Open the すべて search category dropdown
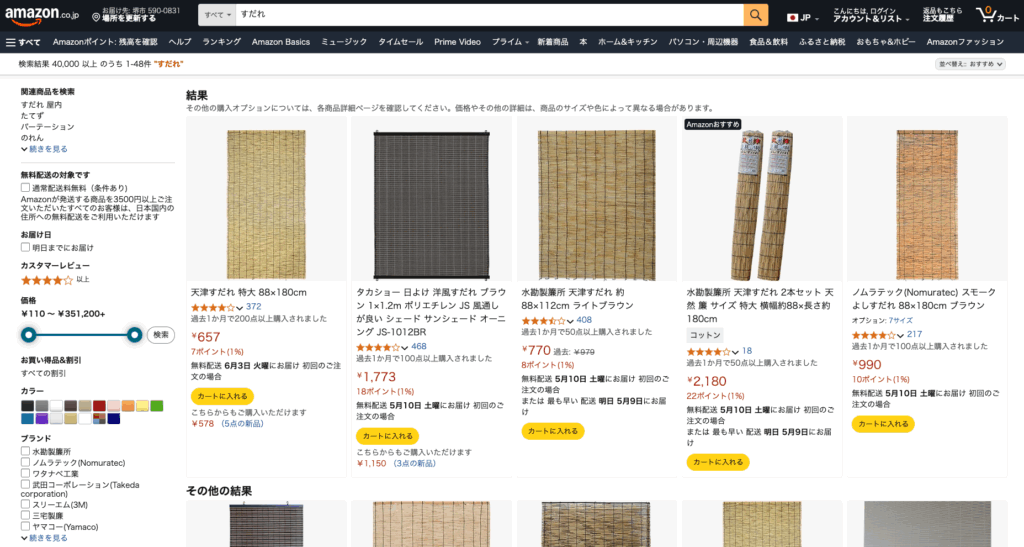 pos(217,15)
